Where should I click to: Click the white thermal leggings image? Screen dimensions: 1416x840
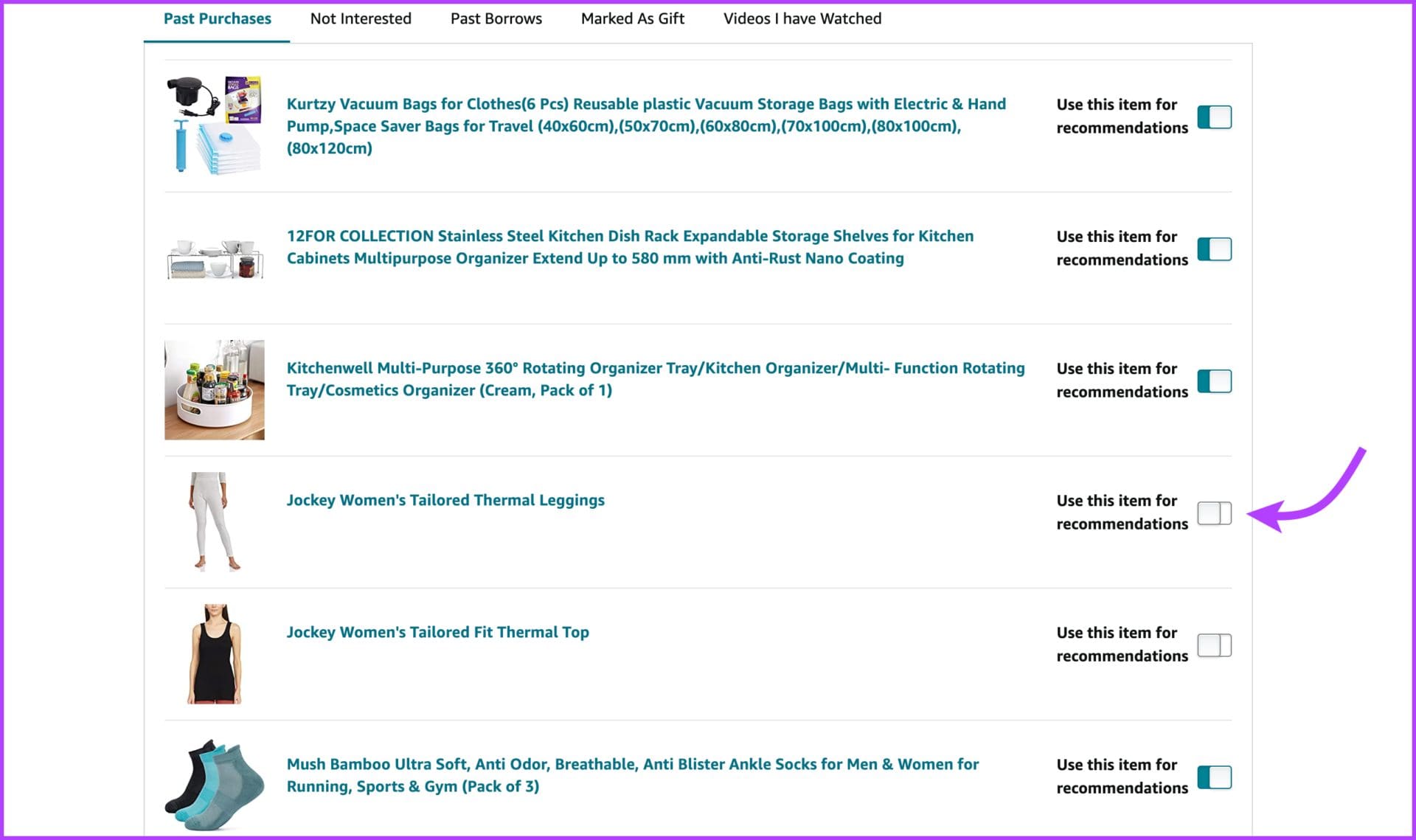click(x=215, y=521)
